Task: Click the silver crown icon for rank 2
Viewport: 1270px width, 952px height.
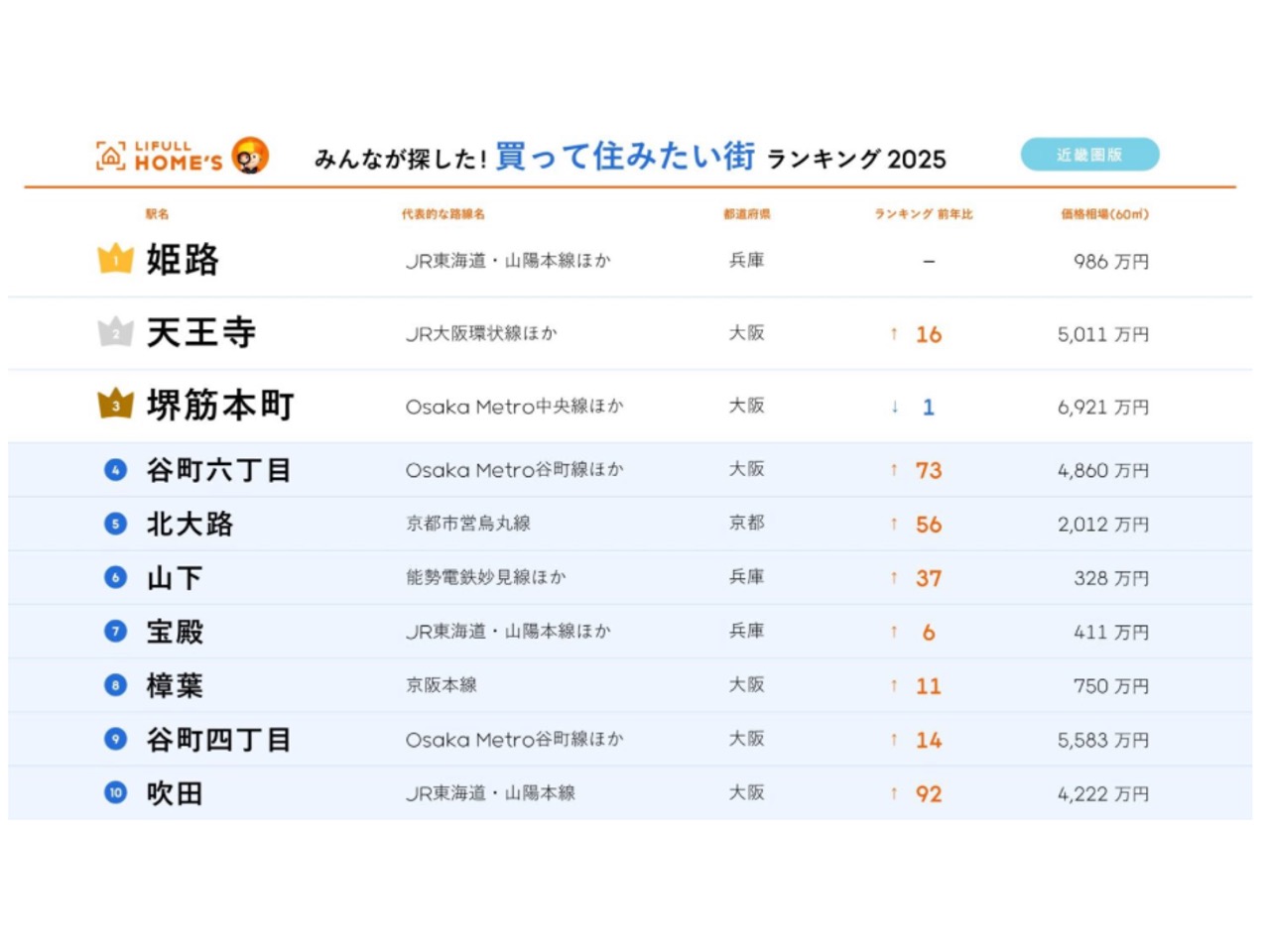Action: (116, 332)
